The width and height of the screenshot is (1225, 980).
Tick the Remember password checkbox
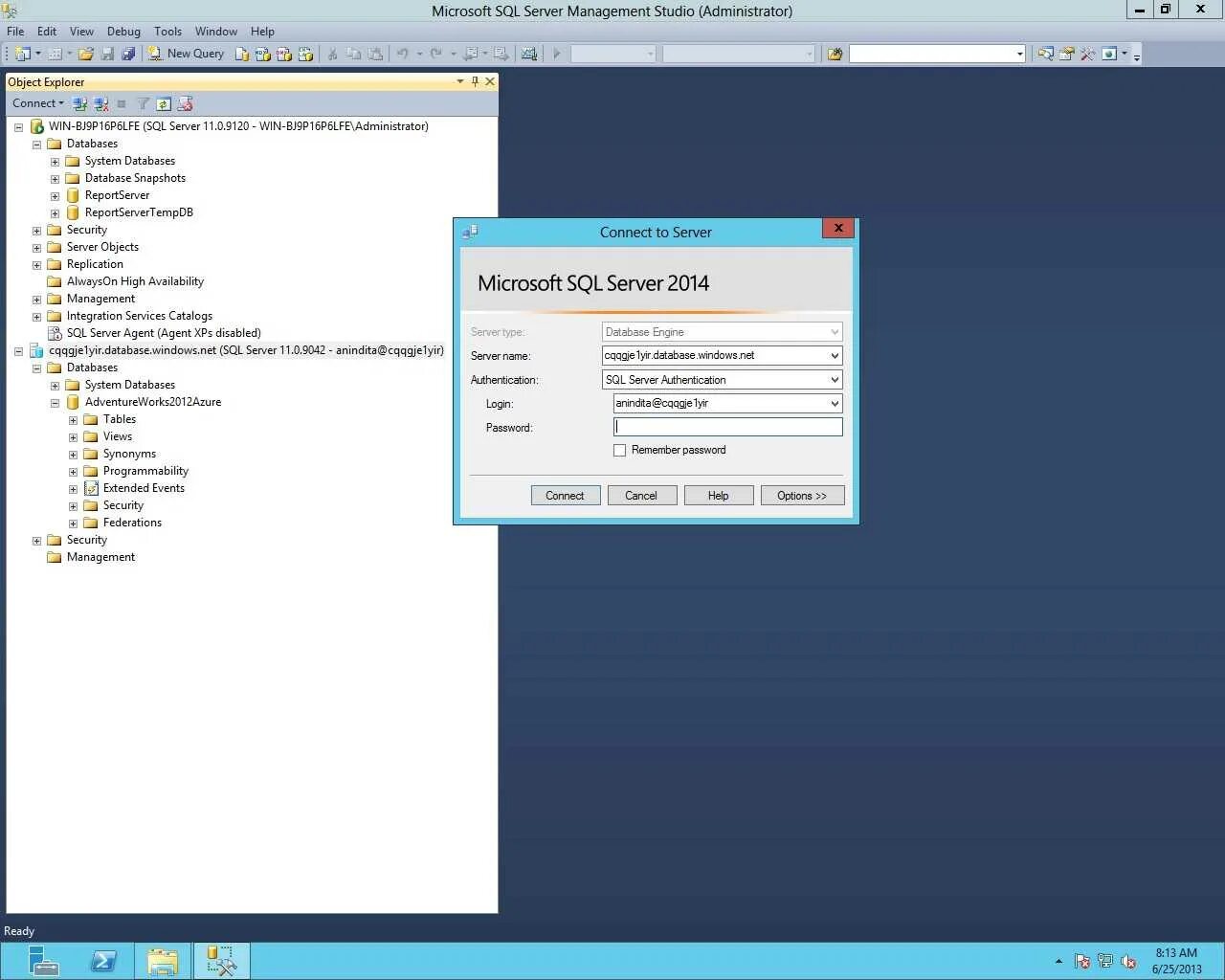tap(619, 450)
